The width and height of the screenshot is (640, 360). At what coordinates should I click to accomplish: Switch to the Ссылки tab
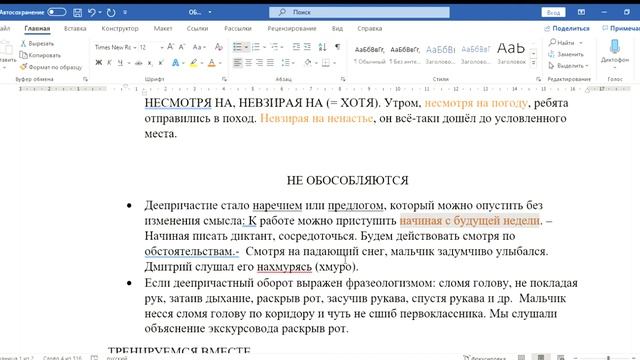[x=198, y=28]
